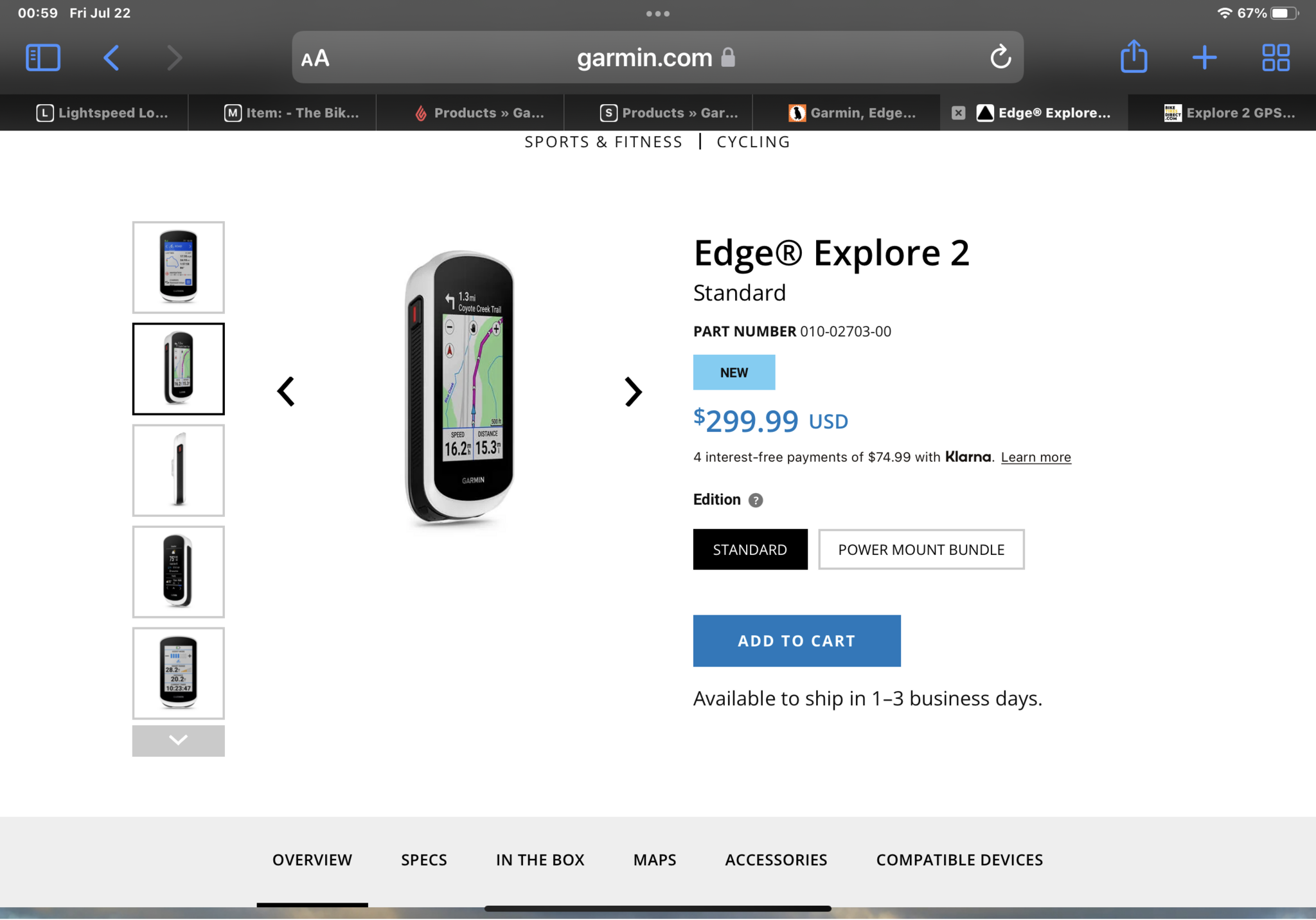Select the STANDARD edition toggle

[749, 549]
